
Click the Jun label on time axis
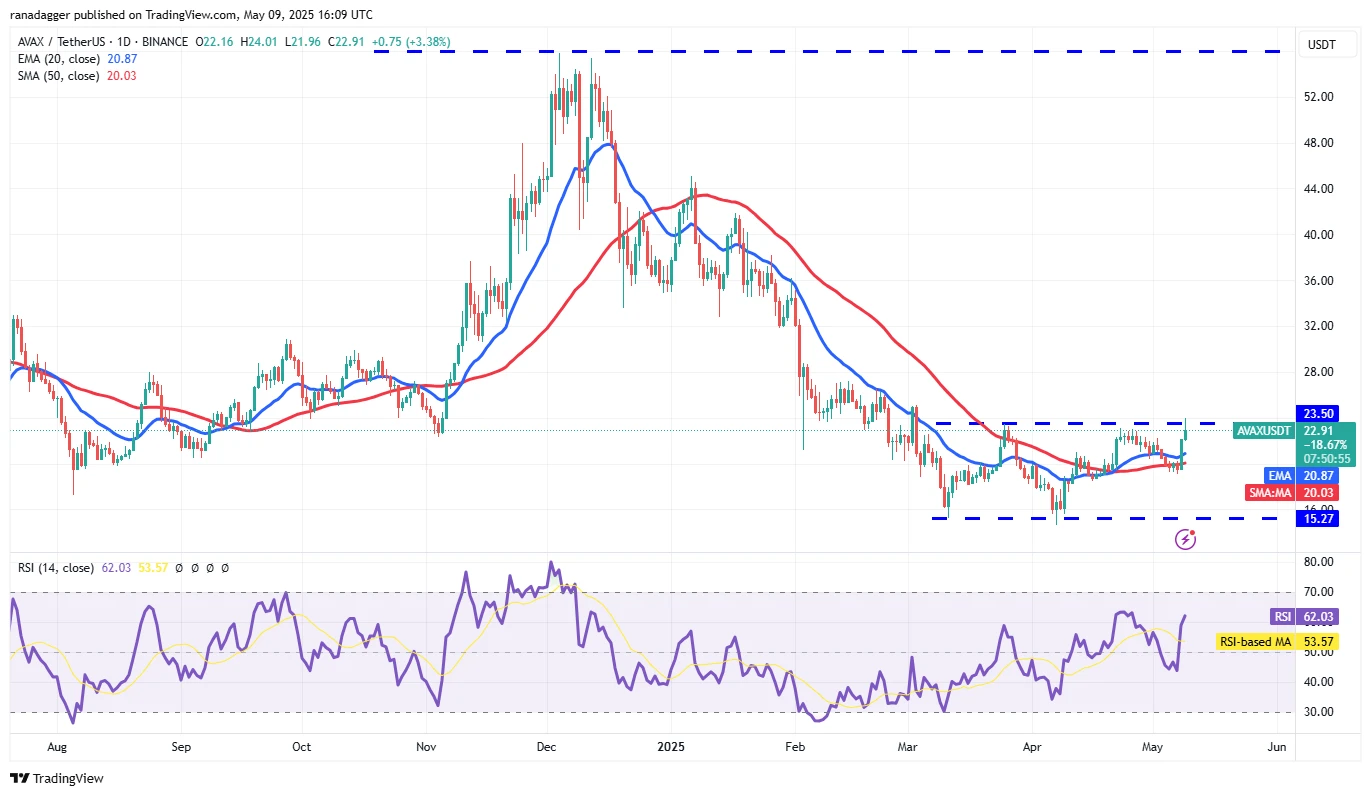[1276, 747]
